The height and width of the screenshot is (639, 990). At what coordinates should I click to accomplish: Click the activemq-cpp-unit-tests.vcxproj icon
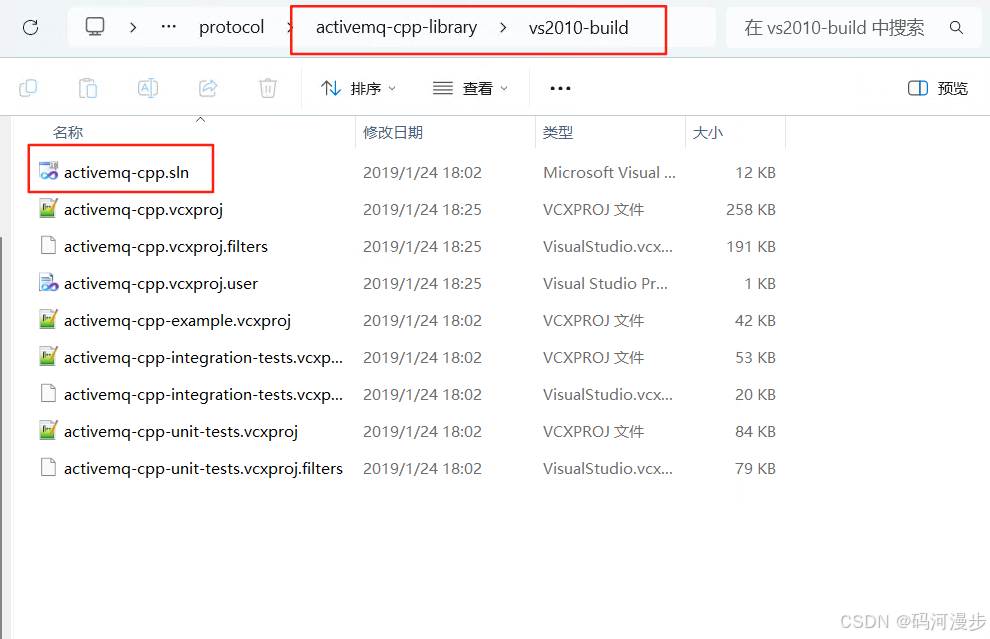pos(49,430)
